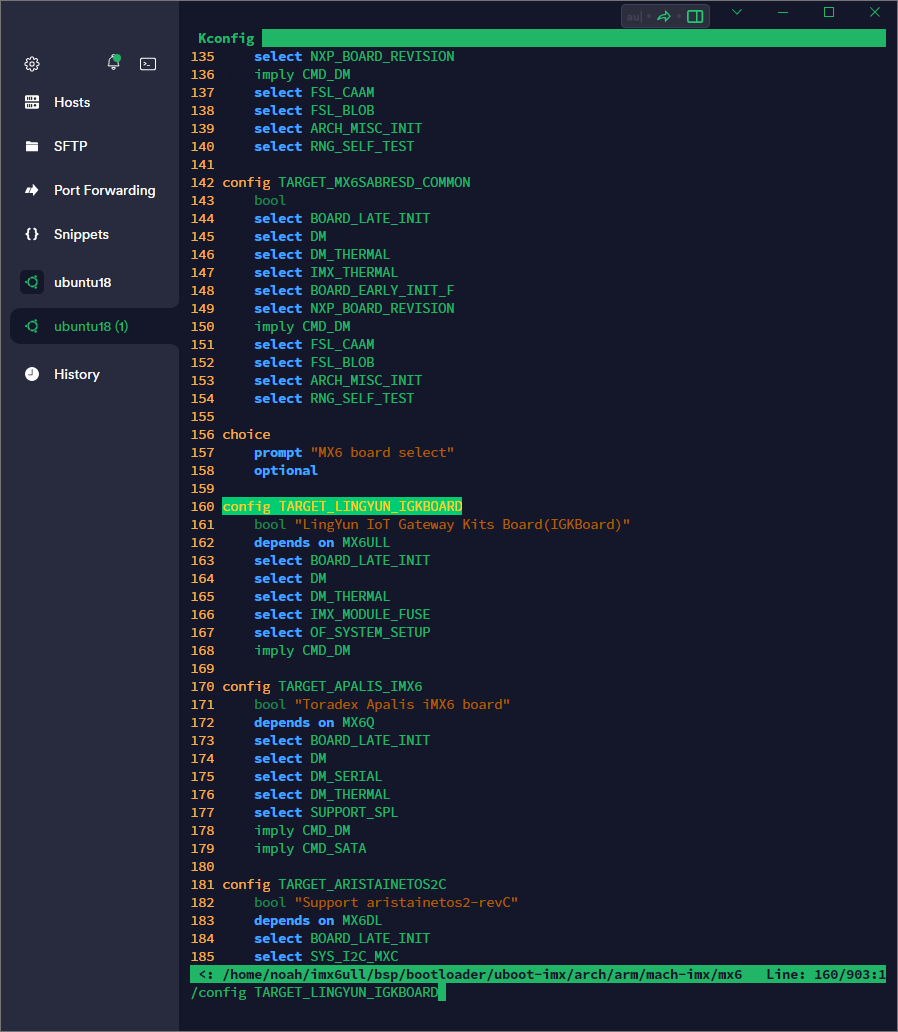Click "select BOARD_EARLY_INIT_F" on line 148
898x1032 pixels.
(x=354, y=290)
